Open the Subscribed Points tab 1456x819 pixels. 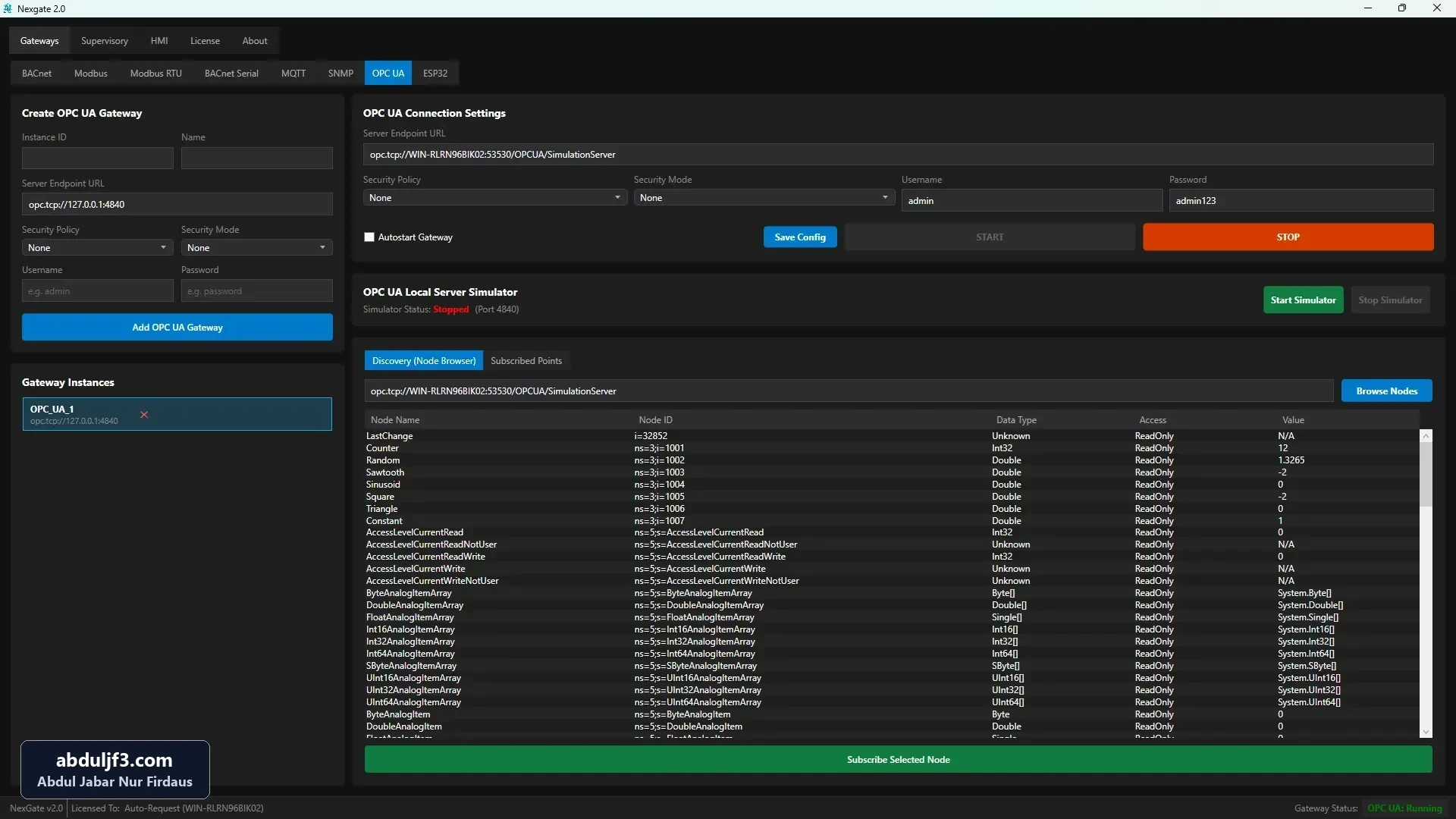point(526,361)
